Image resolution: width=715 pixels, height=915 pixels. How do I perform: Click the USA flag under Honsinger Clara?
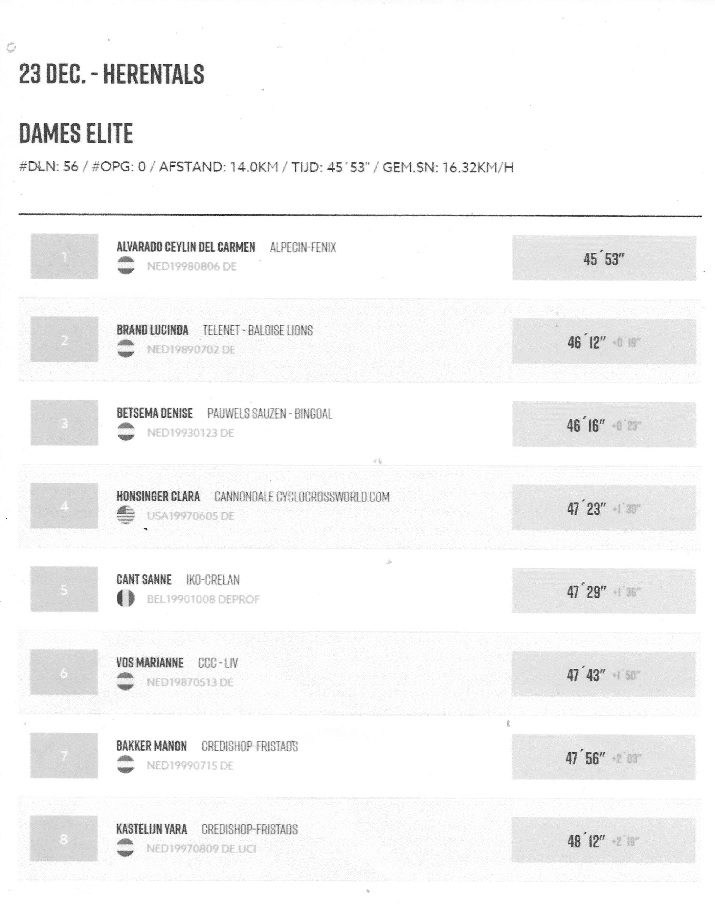[127, 515]
